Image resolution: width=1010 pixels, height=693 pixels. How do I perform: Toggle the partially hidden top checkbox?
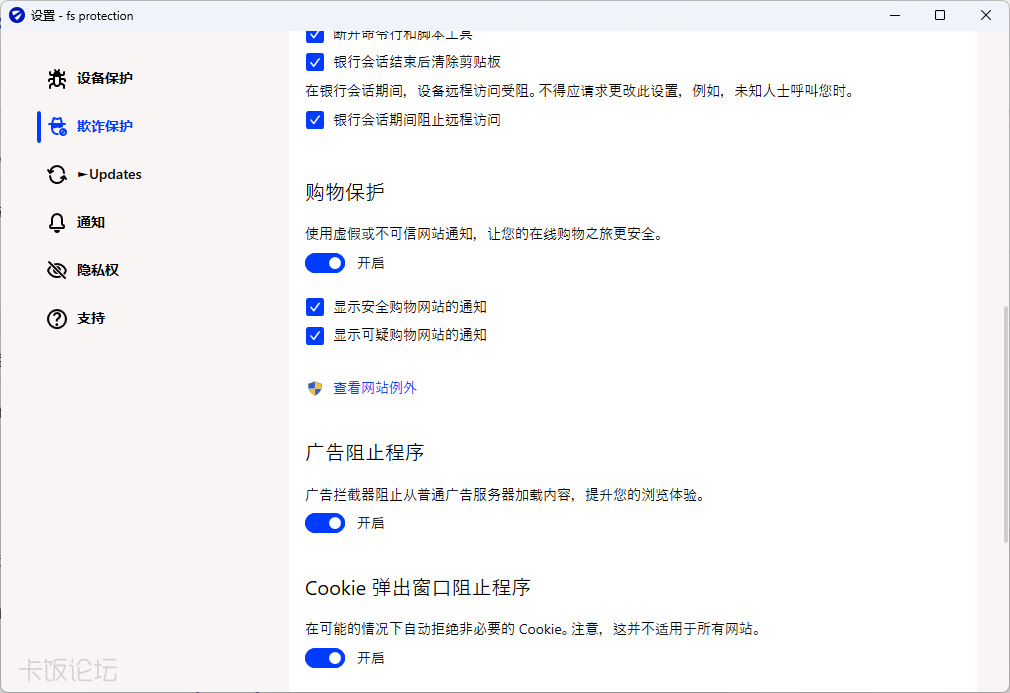[x=315, y=35]
